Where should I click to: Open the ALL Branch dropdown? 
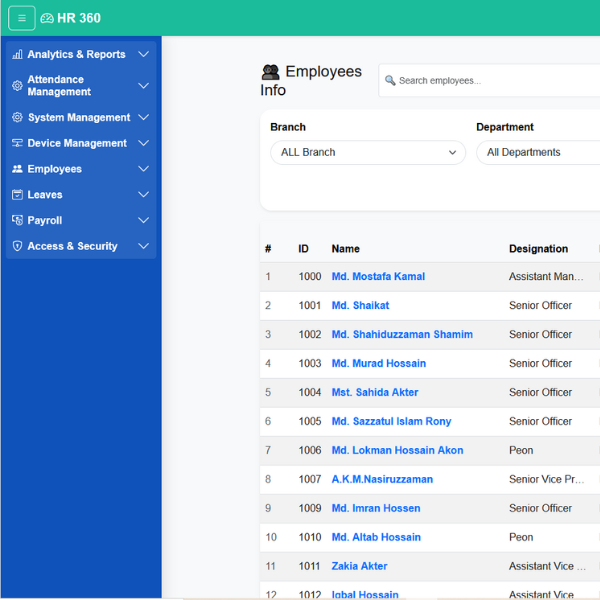pyautogui.click(x=367, y=153)
